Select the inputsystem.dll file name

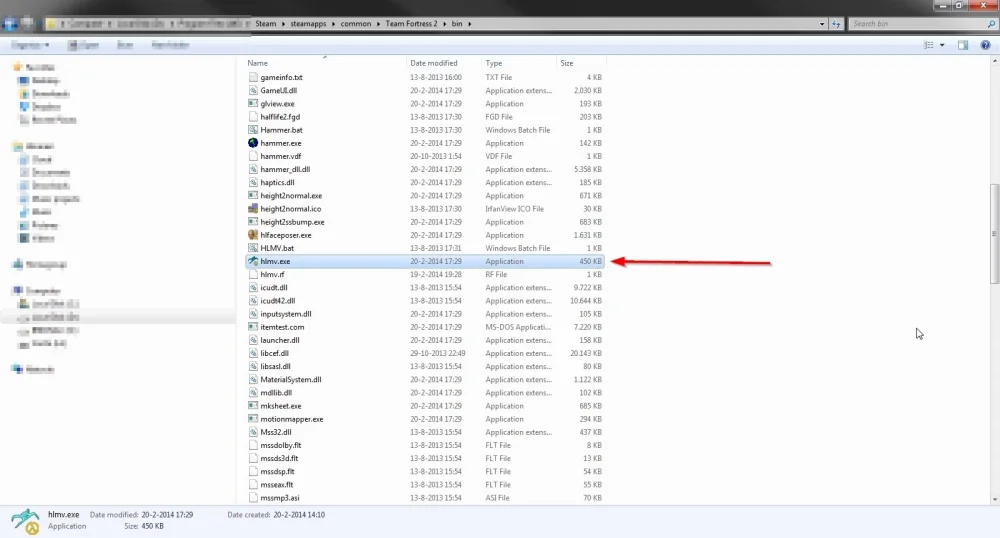[x=286, y=314]
